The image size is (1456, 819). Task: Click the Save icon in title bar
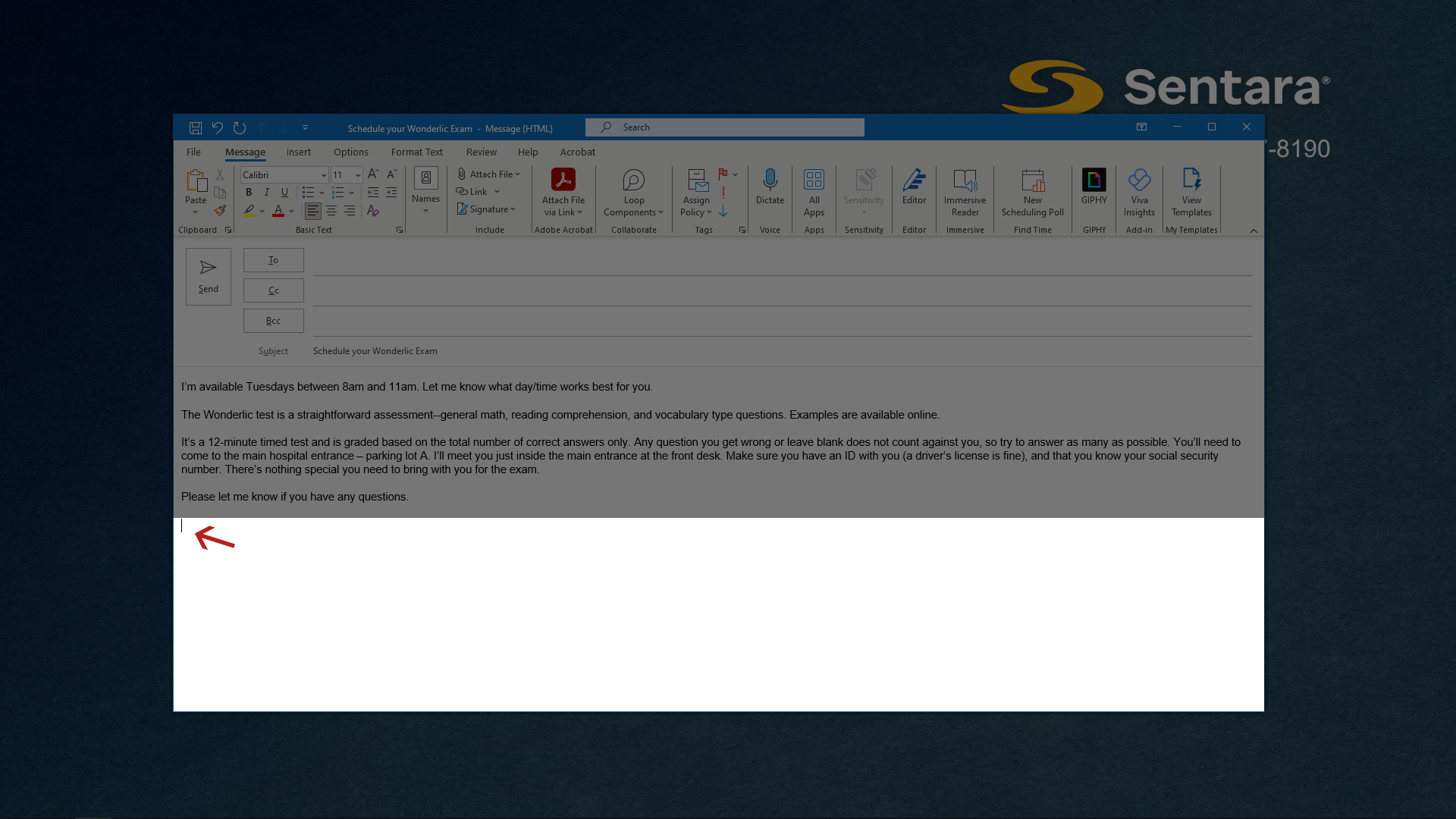195,127
